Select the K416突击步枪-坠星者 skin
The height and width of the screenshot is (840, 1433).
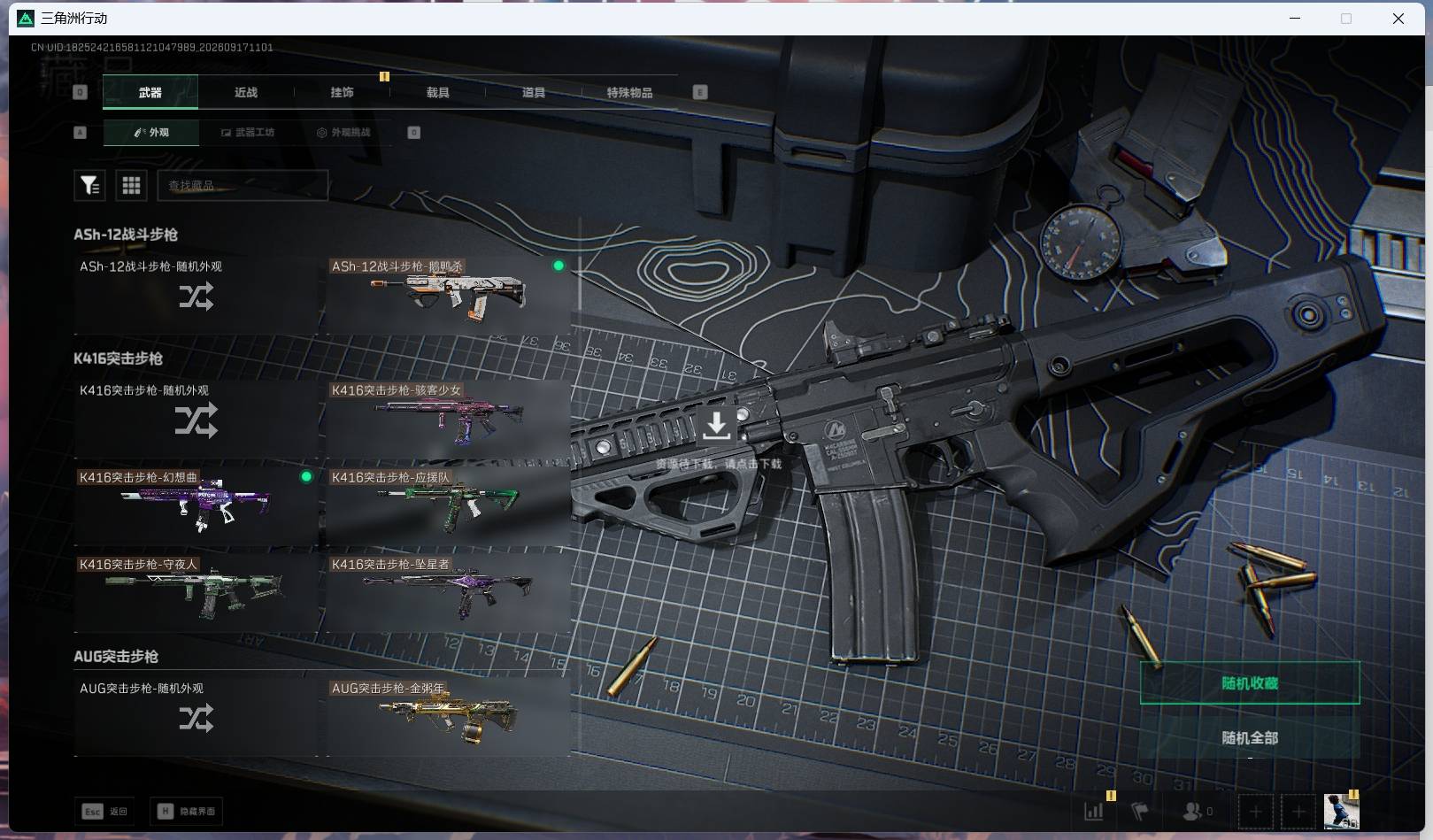pos(448,592)
